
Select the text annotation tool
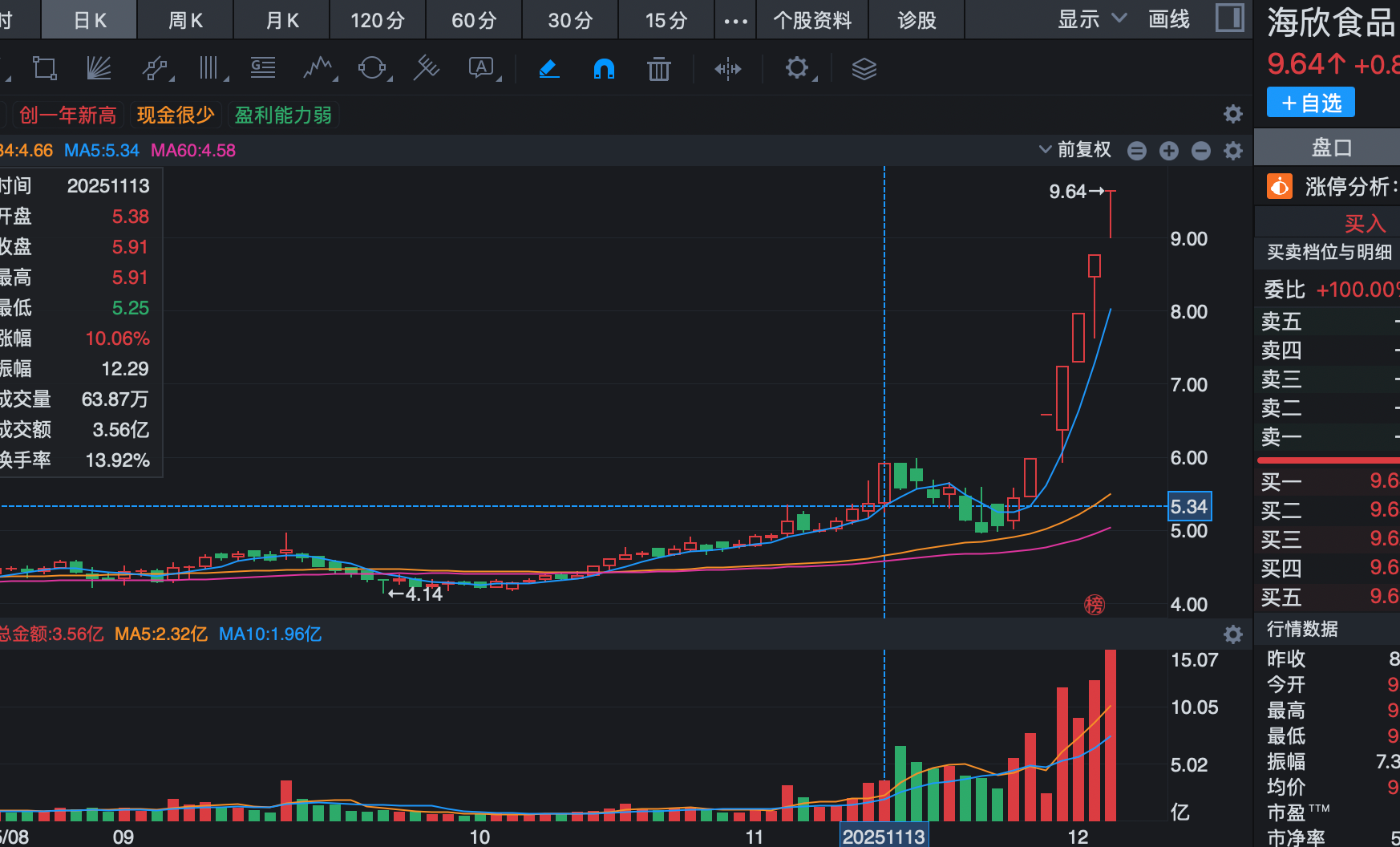click(479, 68)
